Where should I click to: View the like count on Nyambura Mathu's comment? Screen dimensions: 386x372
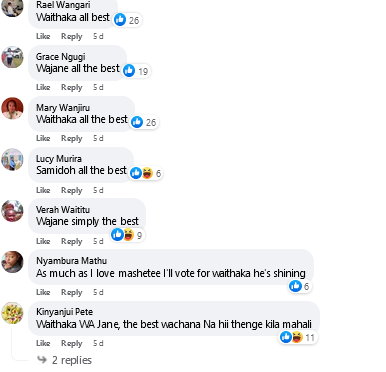(x=300, y=286)
